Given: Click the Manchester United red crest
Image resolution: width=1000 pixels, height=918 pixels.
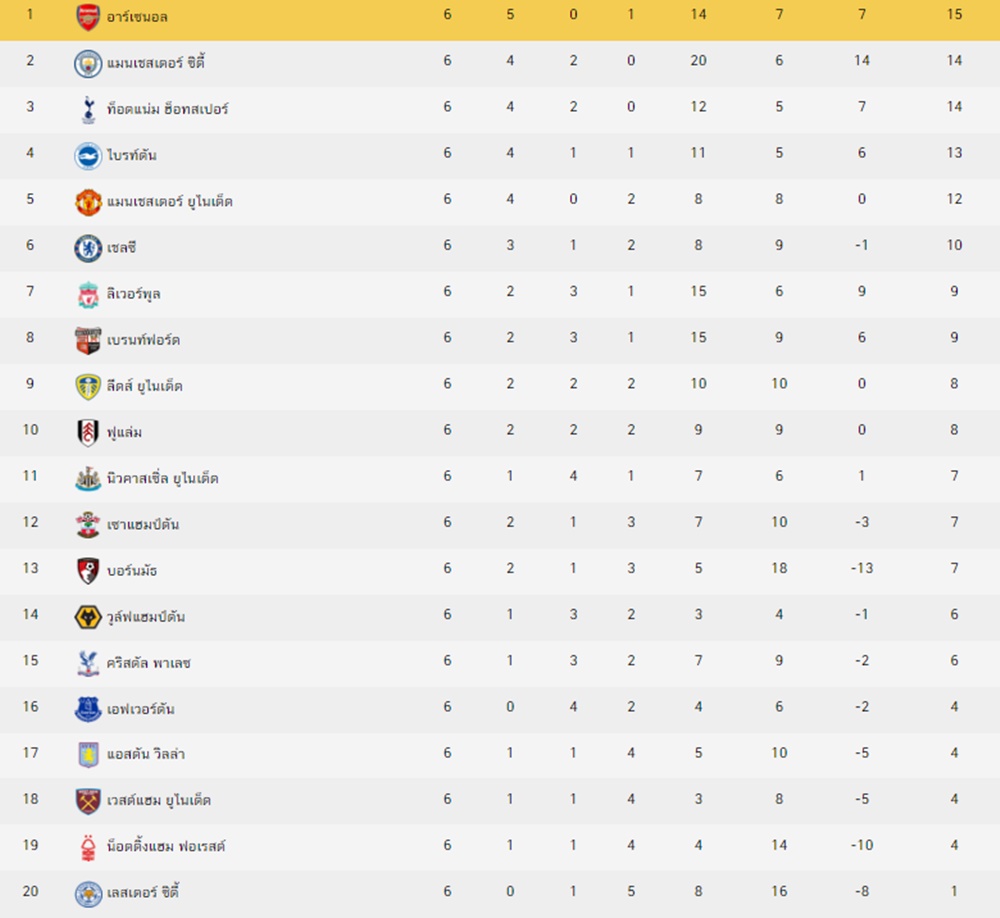Looking at the screenshot, I should coord(88,202).
